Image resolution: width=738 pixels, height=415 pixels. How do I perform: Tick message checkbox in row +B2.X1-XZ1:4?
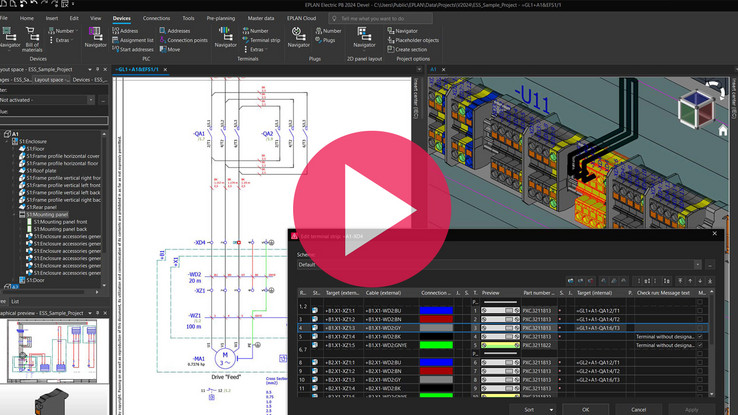tap(700, 388)
